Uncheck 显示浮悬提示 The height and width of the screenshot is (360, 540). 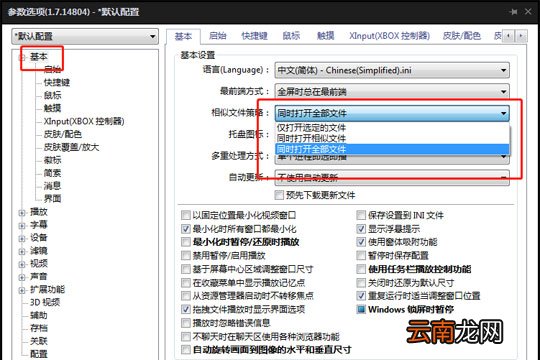[x=361, y=229]
